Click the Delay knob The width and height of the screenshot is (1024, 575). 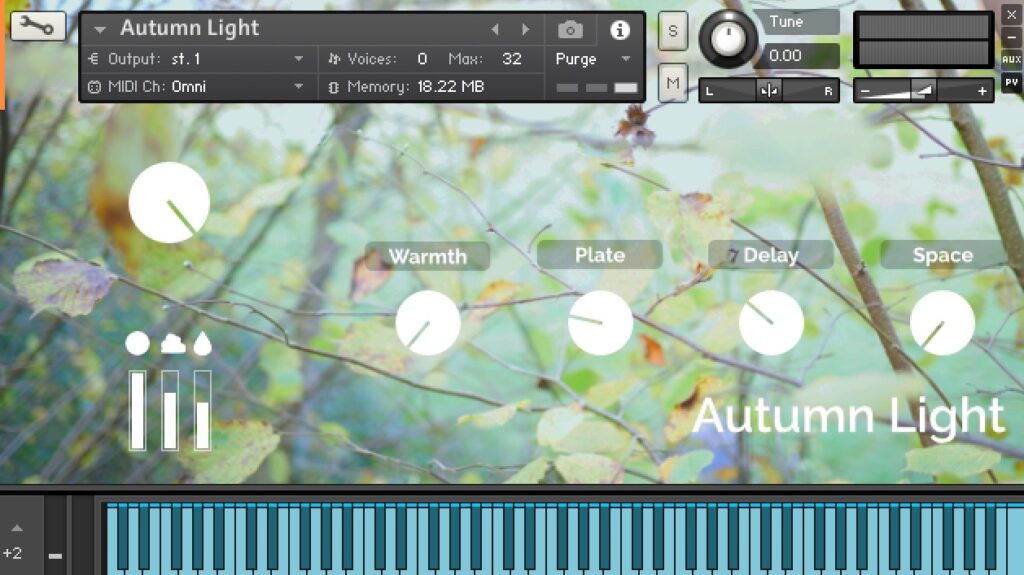click(771, 323)
